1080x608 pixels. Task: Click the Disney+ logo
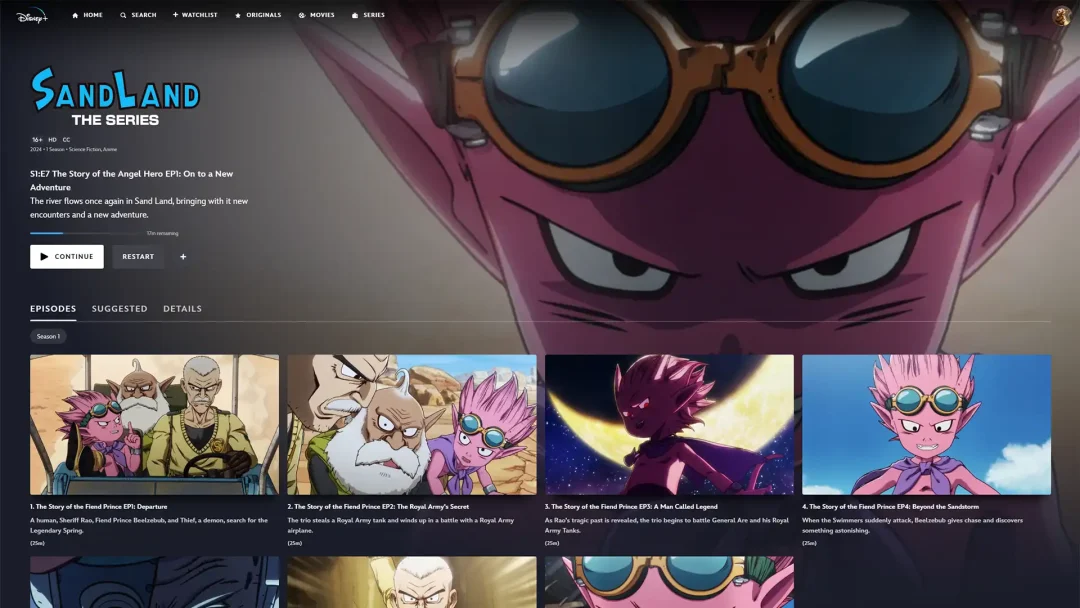tap(32, 15)
